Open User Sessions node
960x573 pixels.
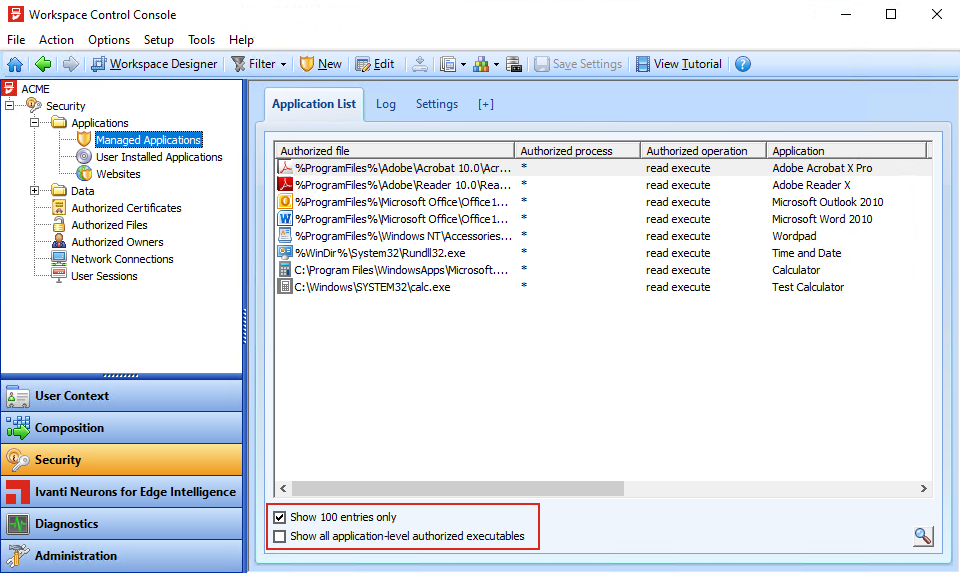(x=104, y=276)
